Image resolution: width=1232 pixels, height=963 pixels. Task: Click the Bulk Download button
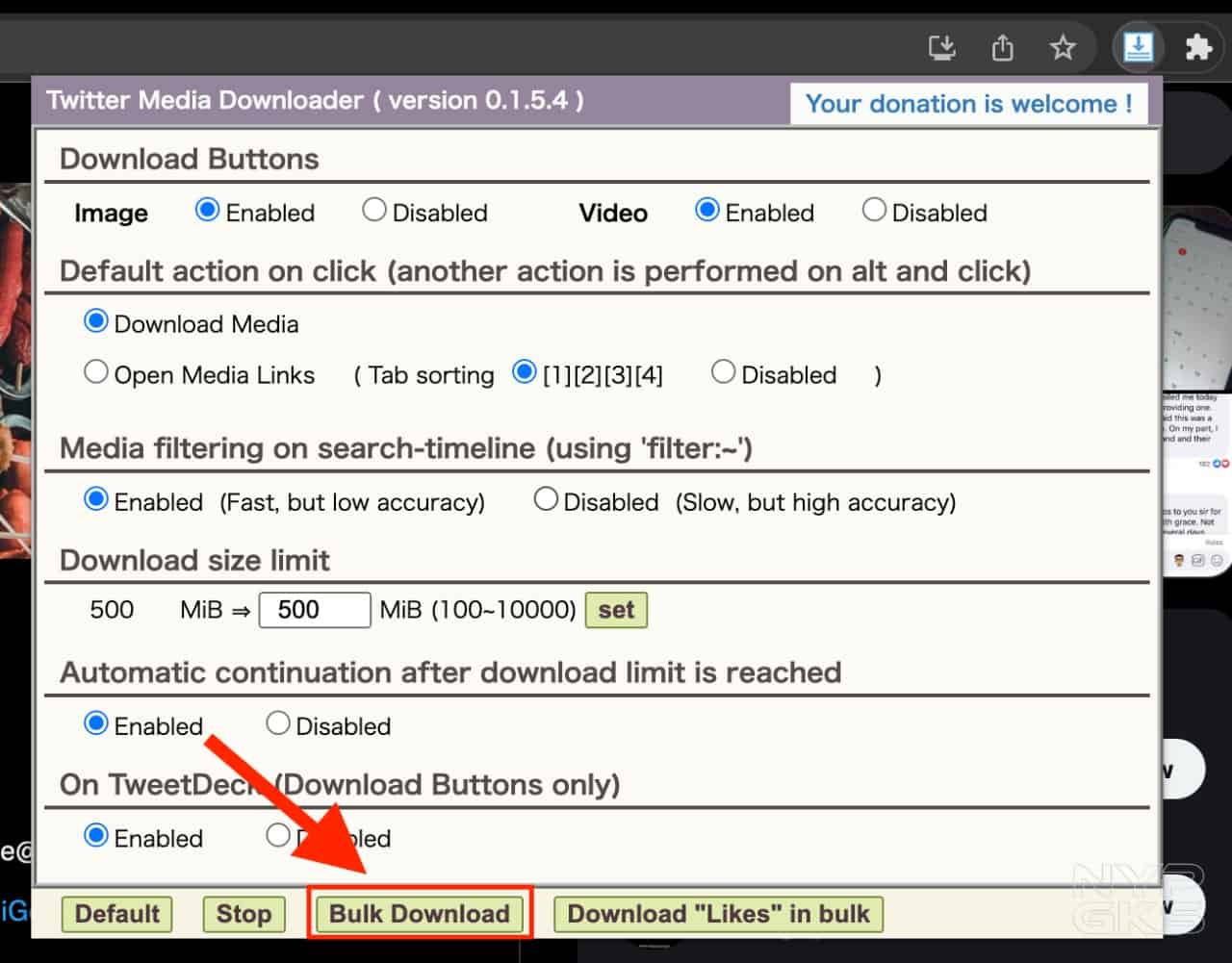pyautogui.click(x=420, y=914)
